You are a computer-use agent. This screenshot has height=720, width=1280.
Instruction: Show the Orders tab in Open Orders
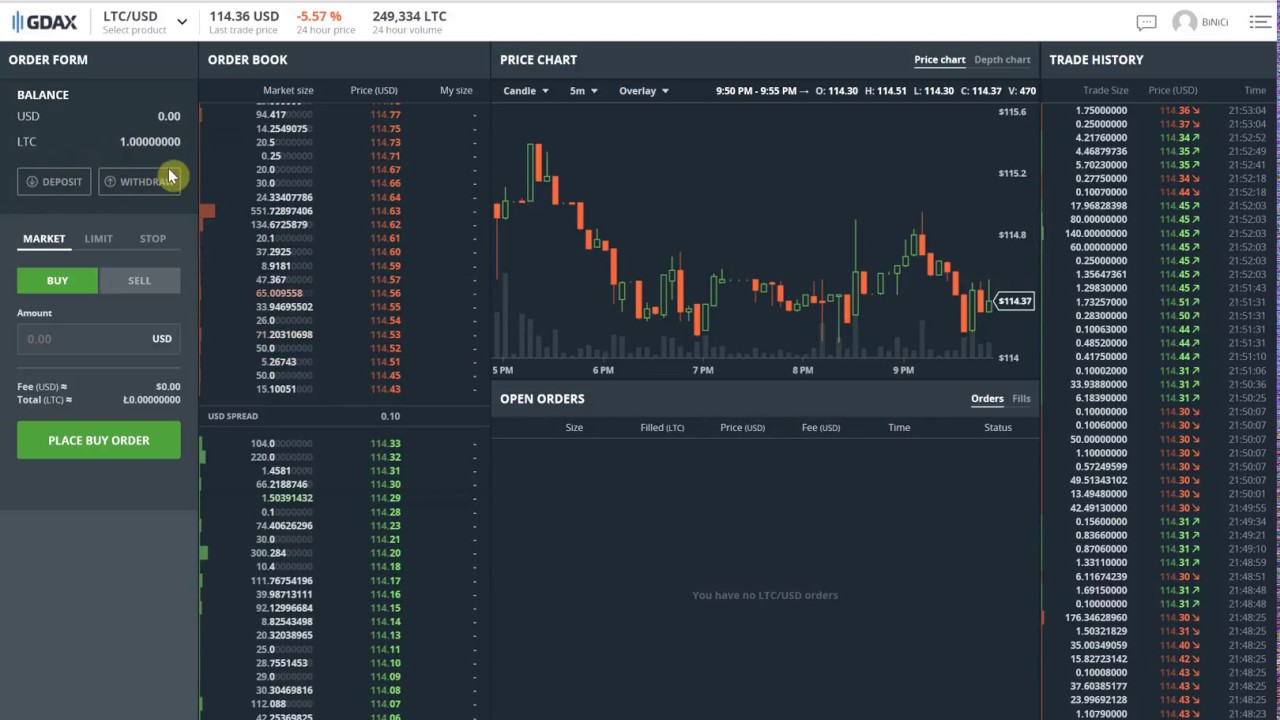tap(987, 399)
